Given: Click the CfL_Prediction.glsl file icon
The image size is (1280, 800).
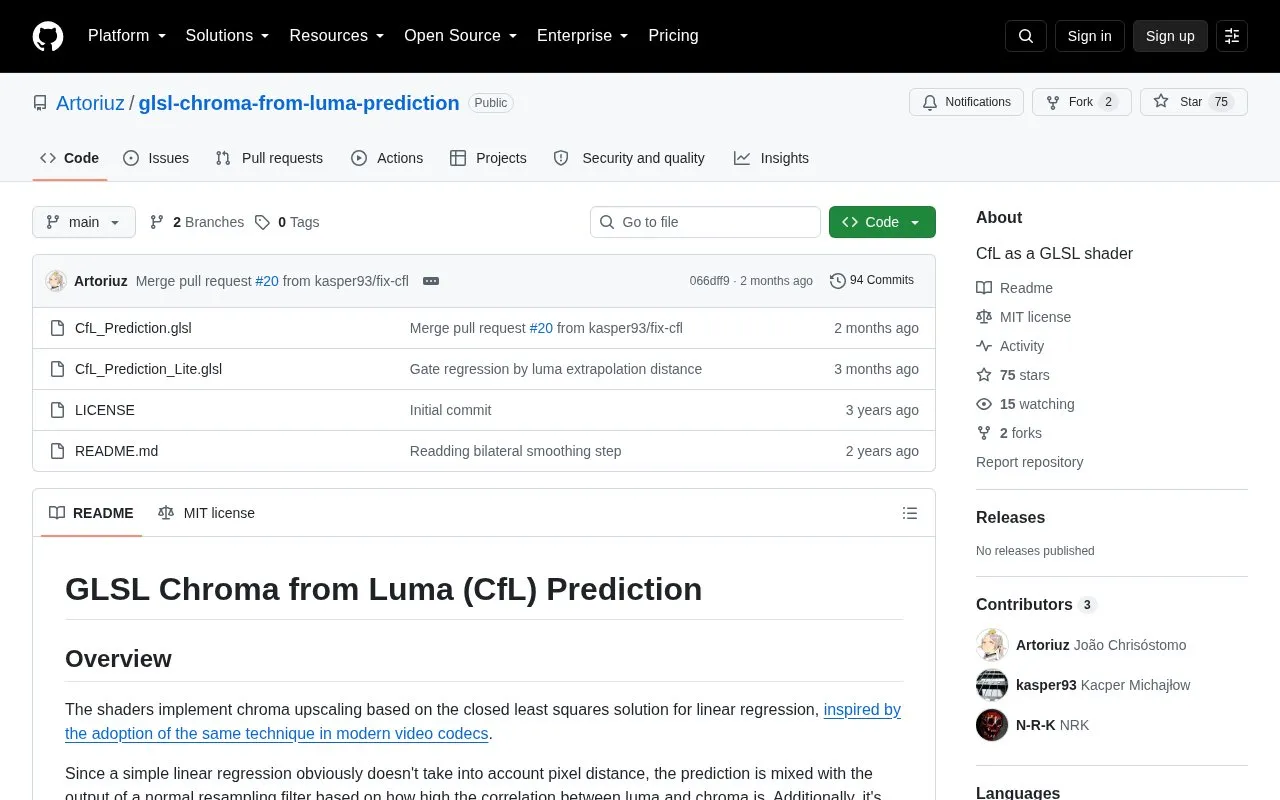Looking at the screenshot, I should click(57, 328).
